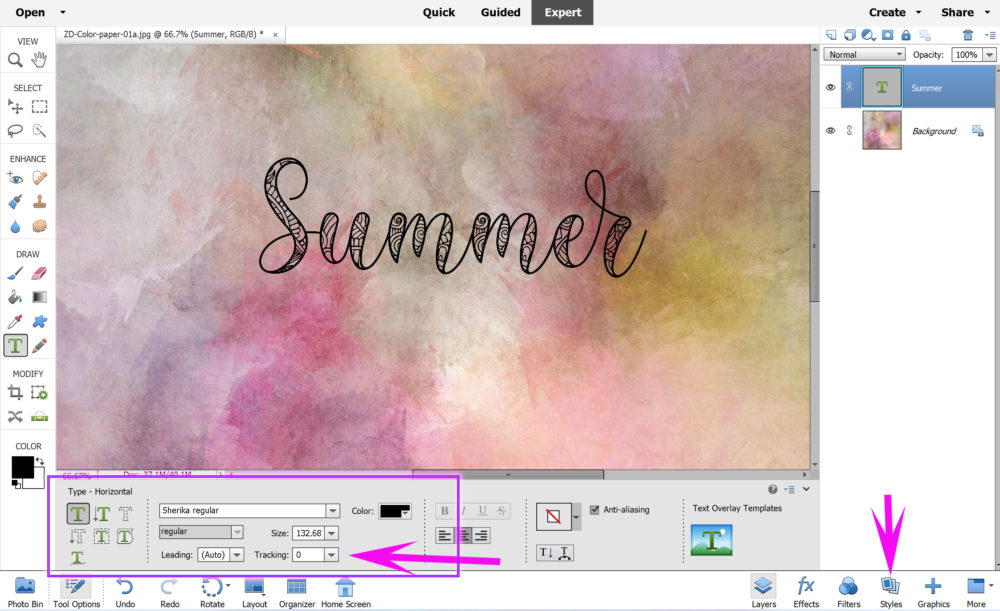Select the Lasso tool
The width and height of the screenshot is (1000, 611).
coord(15,131)
